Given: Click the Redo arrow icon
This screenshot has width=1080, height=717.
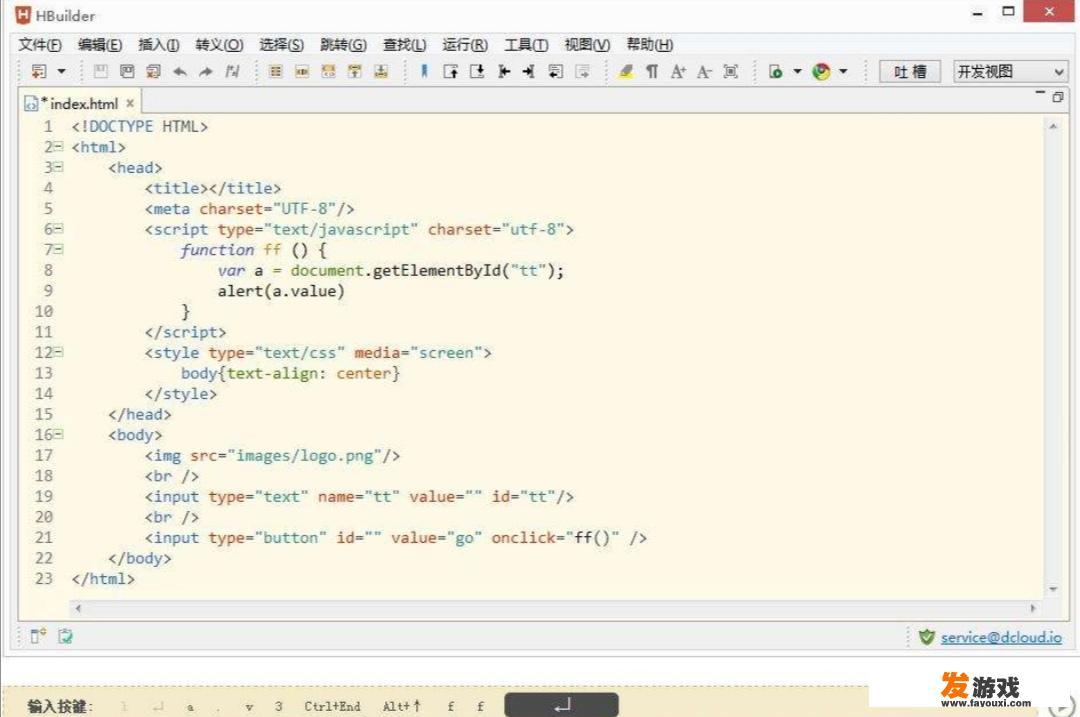Looking at the screenshot, I should pyautogui.click(x=206, y=71).
